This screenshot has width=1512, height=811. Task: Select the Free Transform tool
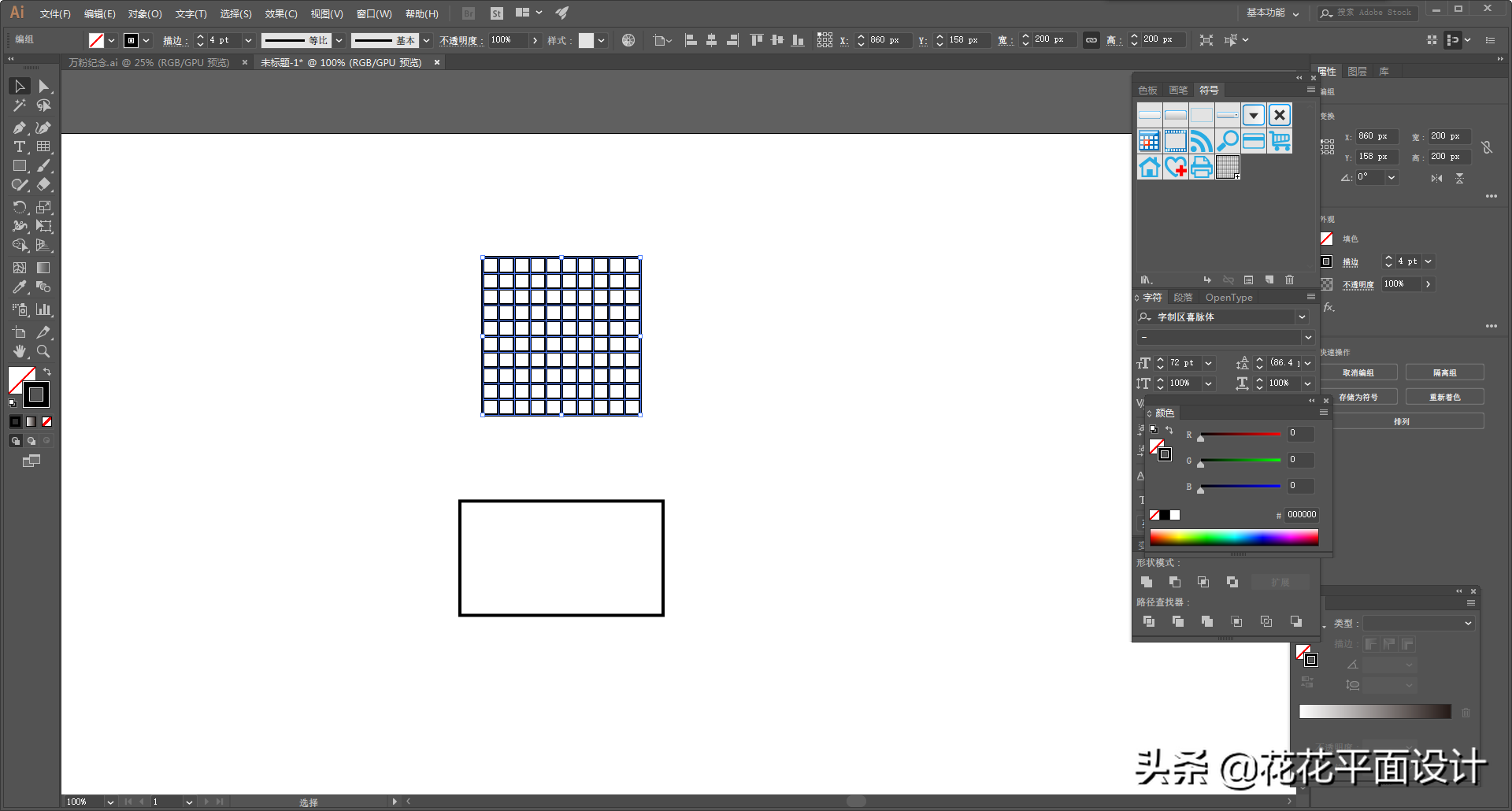44,226
